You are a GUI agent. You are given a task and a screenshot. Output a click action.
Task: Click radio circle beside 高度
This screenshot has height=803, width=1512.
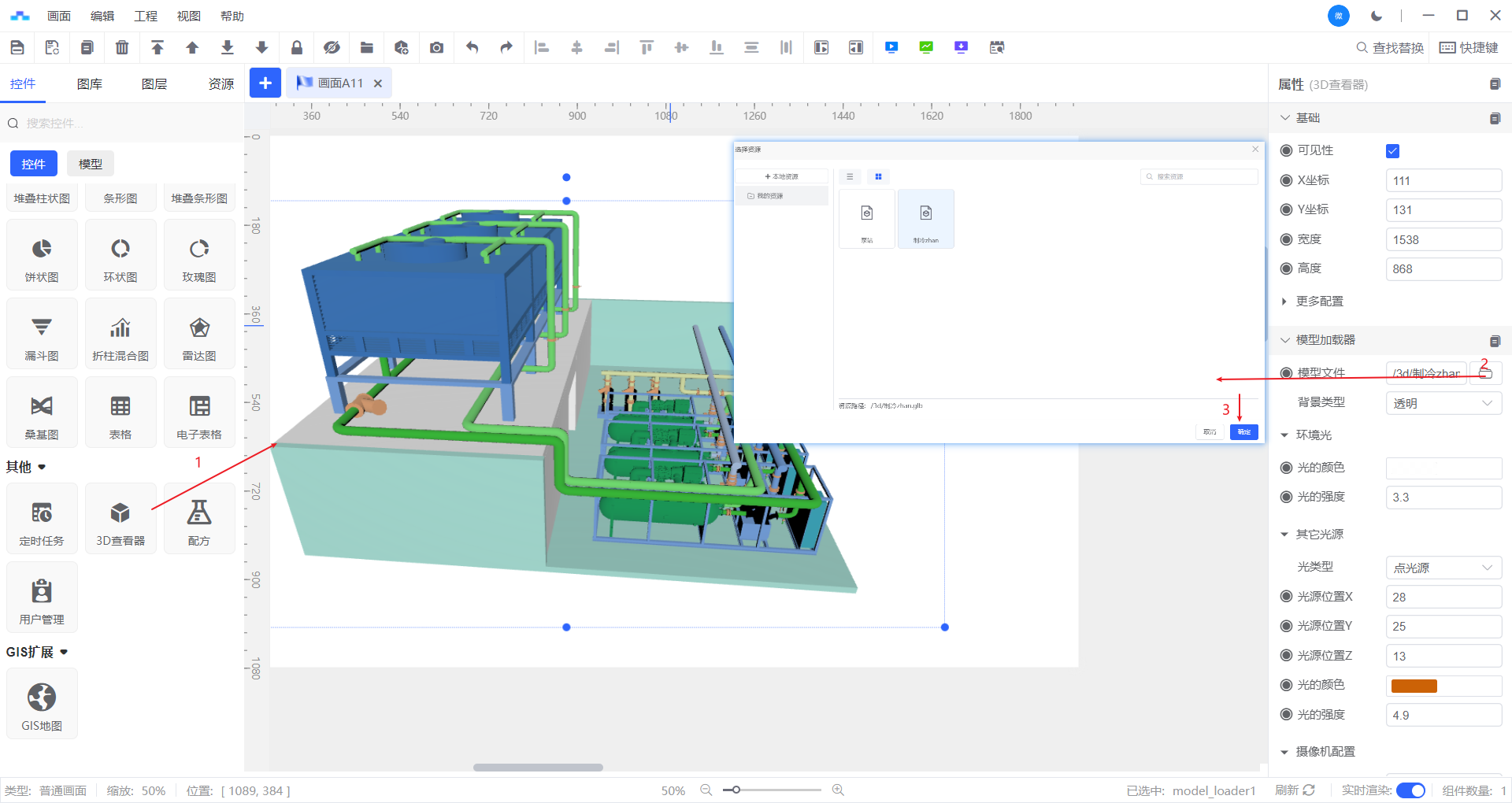[x=1286, y=268]
